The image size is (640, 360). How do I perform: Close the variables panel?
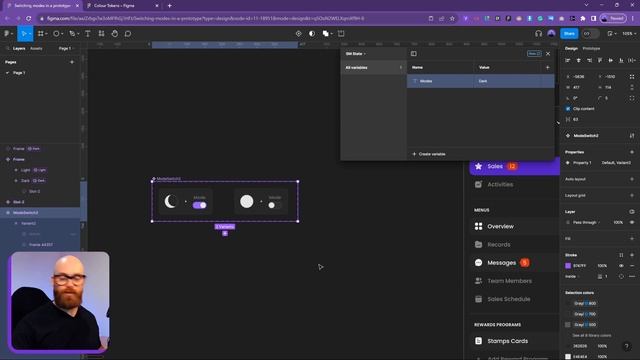tap(548, 53)
